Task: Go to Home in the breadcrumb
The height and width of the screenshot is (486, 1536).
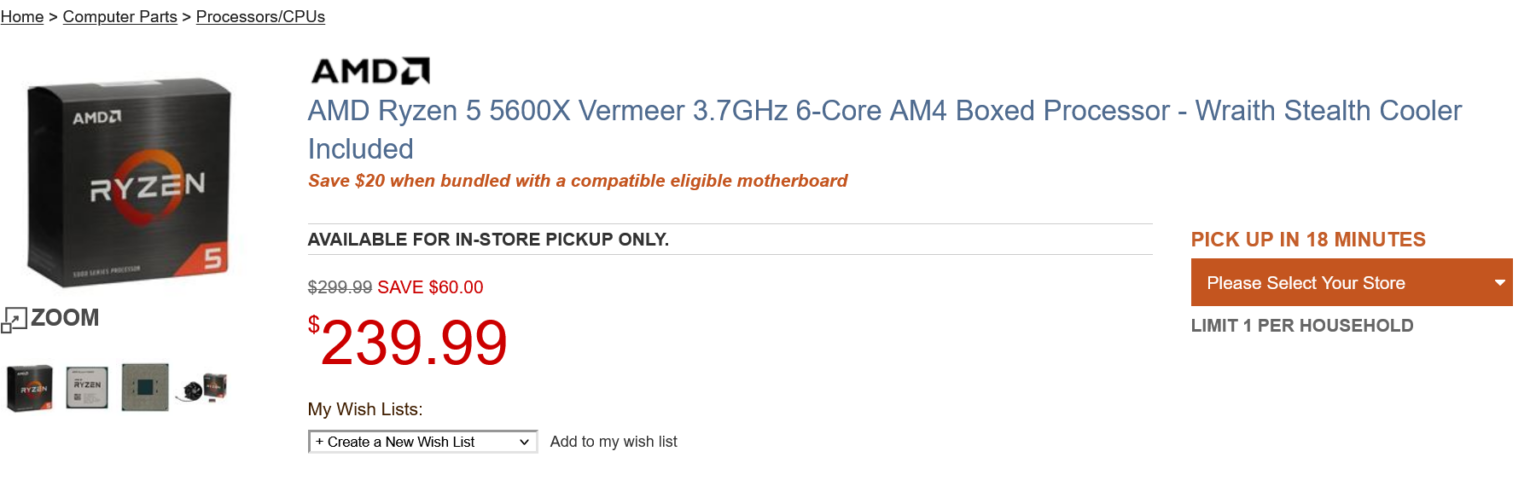Action: click(22, 17)
